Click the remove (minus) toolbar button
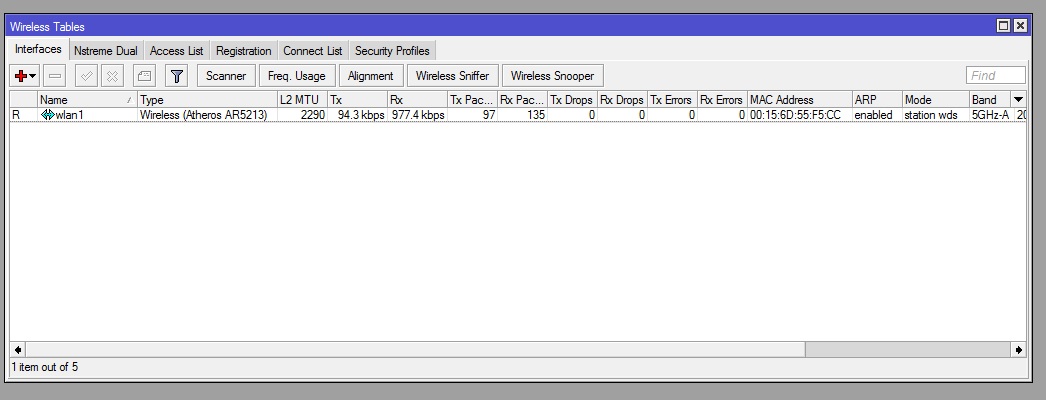This screenshot has height=400, width=1046. point(55,76)
